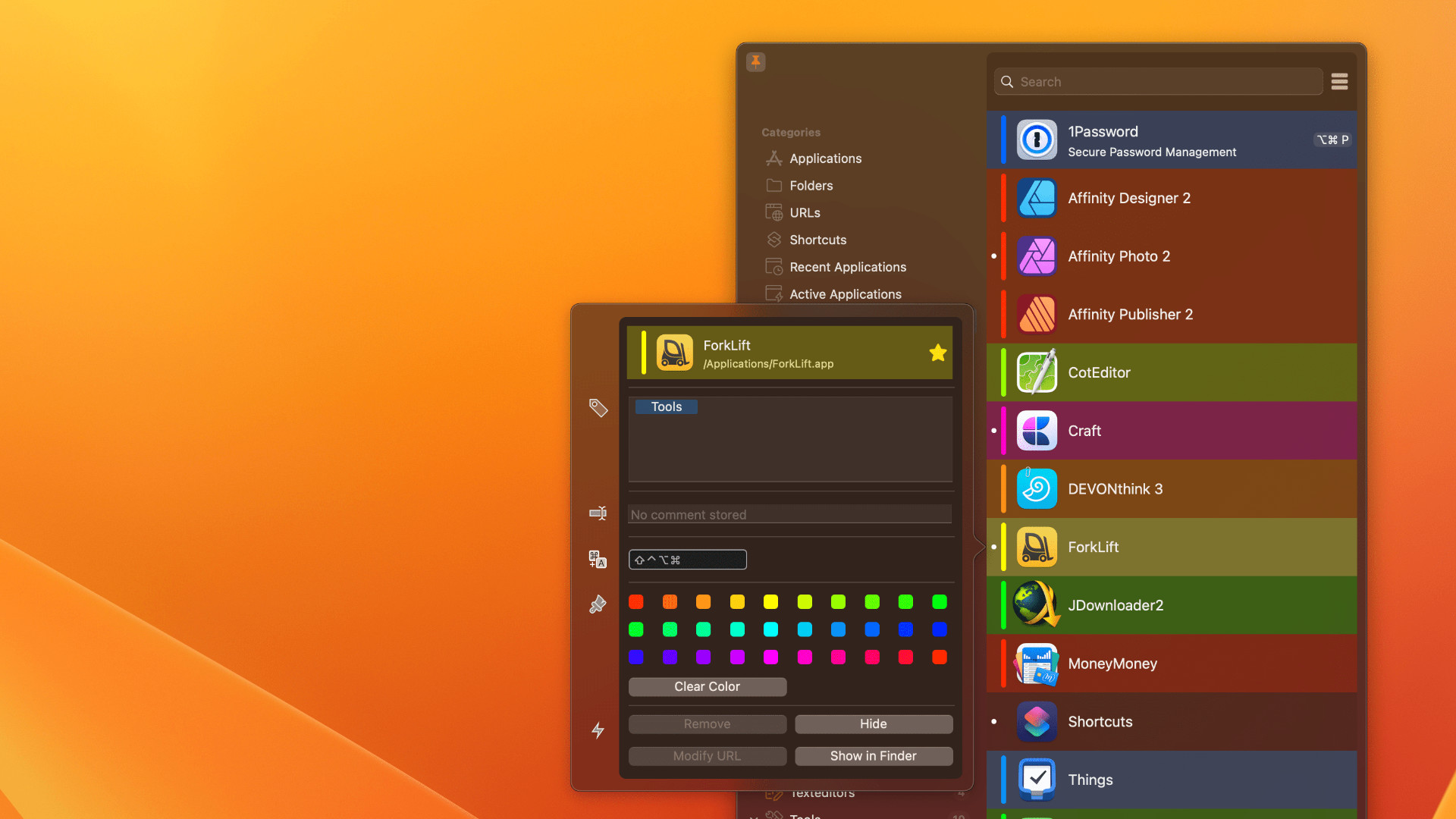
Task: Select the 'MoneyMoney' label
Action: click(1112, 664)
